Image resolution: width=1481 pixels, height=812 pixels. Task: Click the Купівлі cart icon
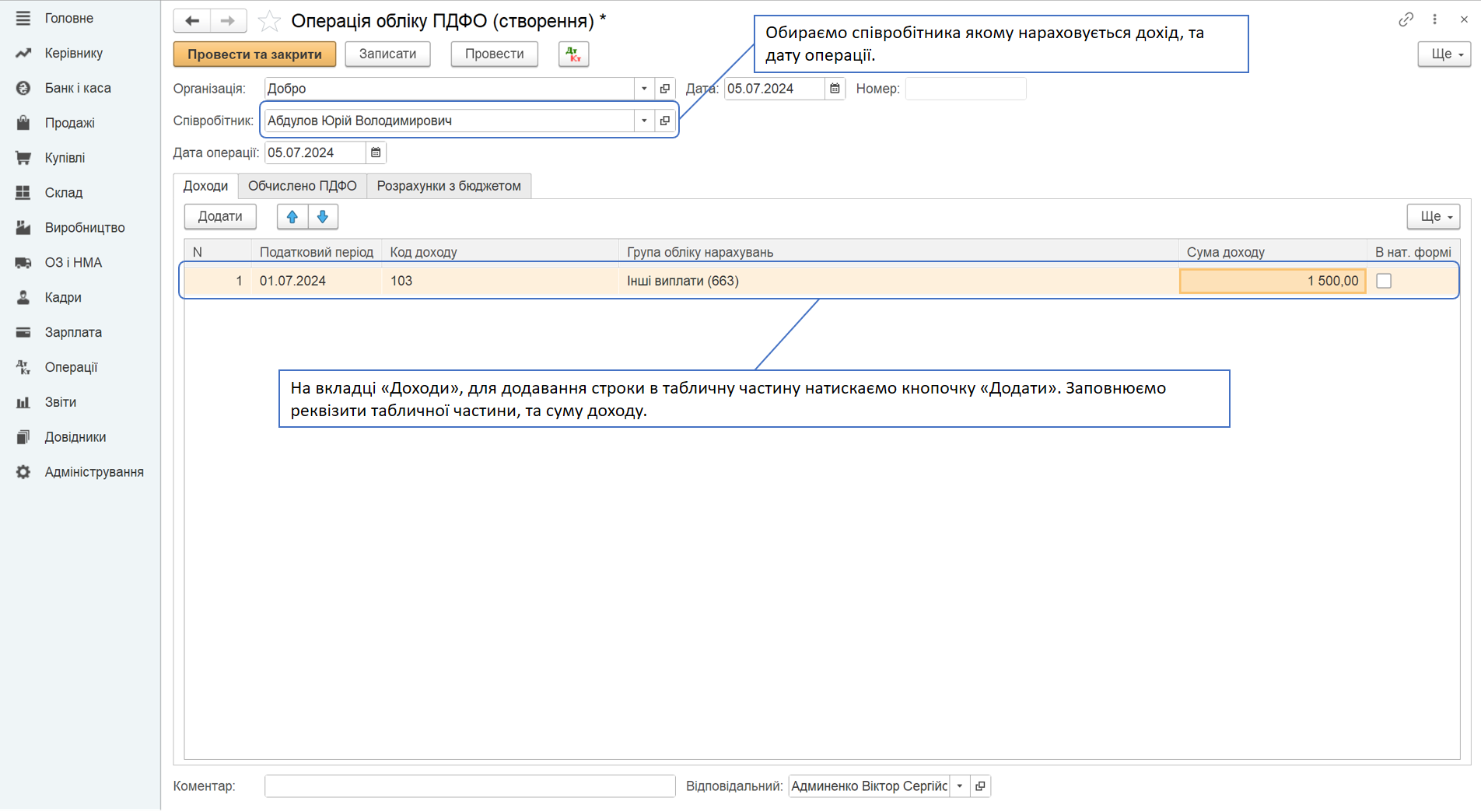pos(23,158)
